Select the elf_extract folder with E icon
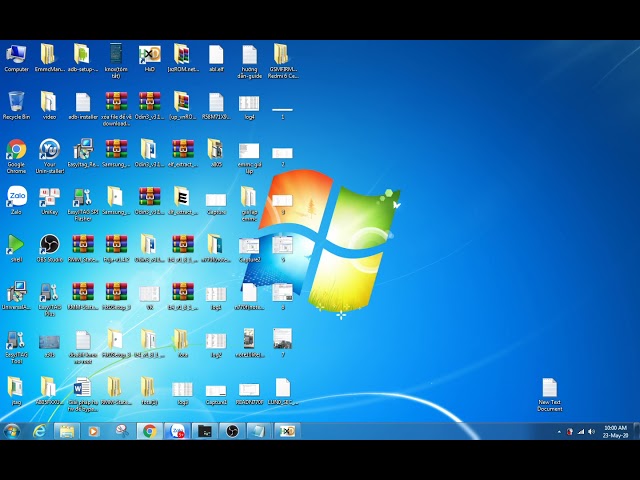Screen dimensions: 640x480 click(x=183, y=200)
